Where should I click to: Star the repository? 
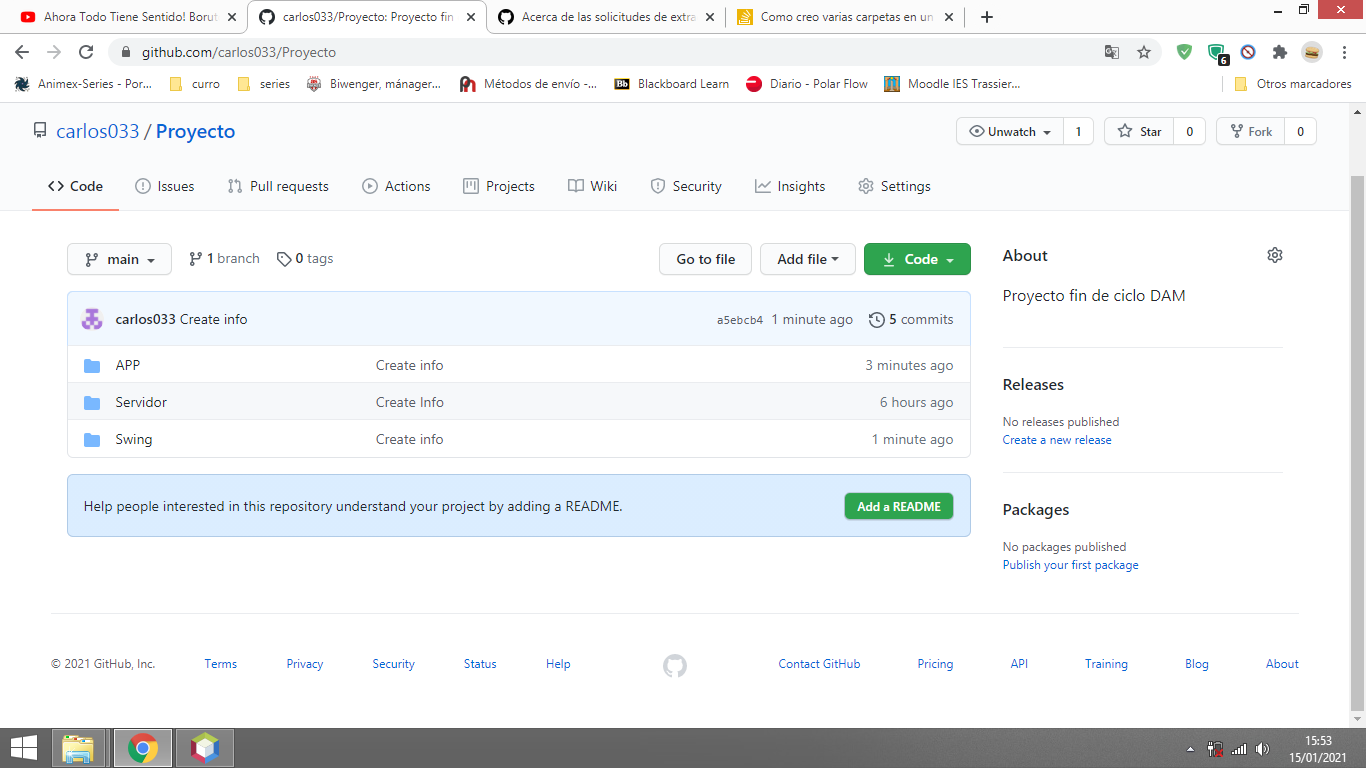coord(1139,131)
